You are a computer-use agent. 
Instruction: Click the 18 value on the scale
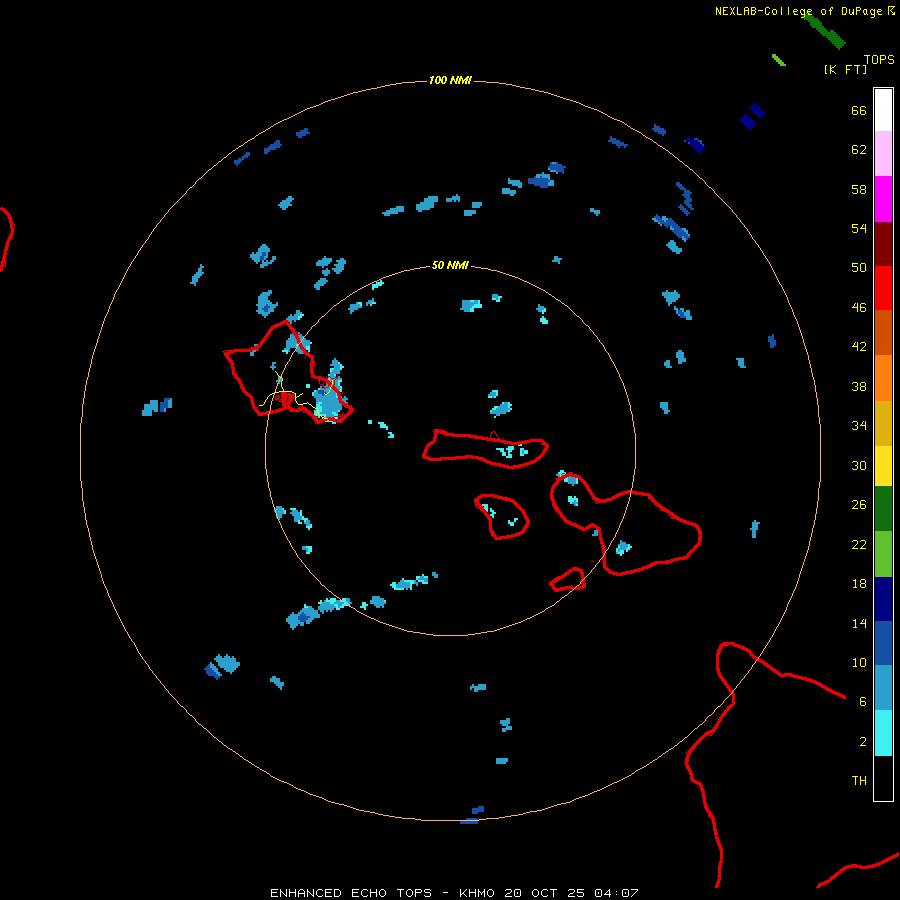pyautogui.click(x=859, y=584)
